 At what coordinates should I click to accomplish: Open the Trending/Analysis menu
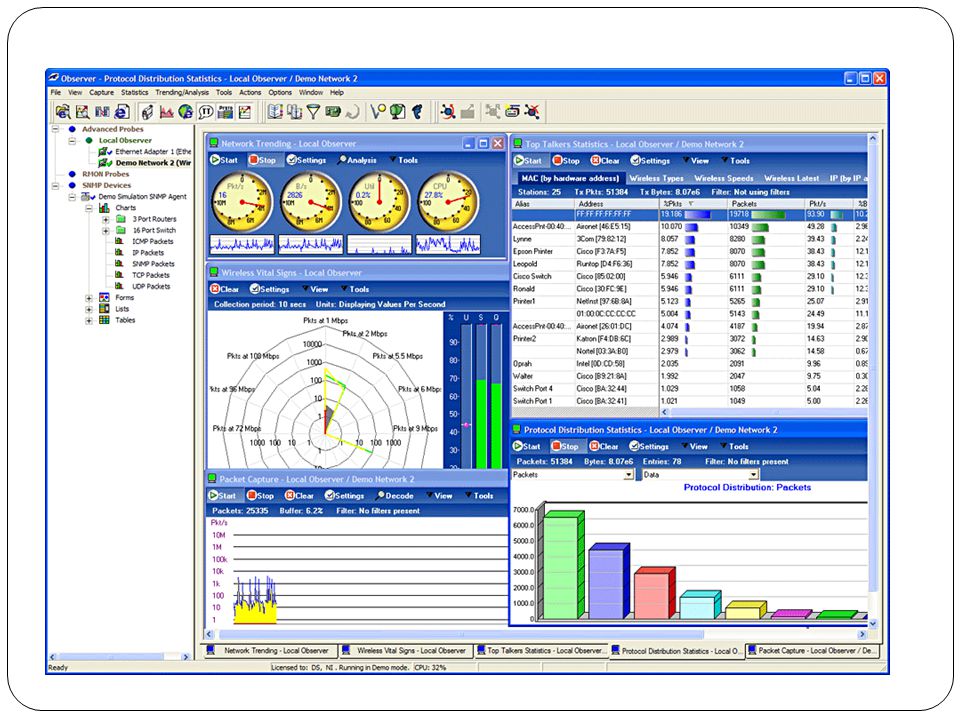coord(182,92)
